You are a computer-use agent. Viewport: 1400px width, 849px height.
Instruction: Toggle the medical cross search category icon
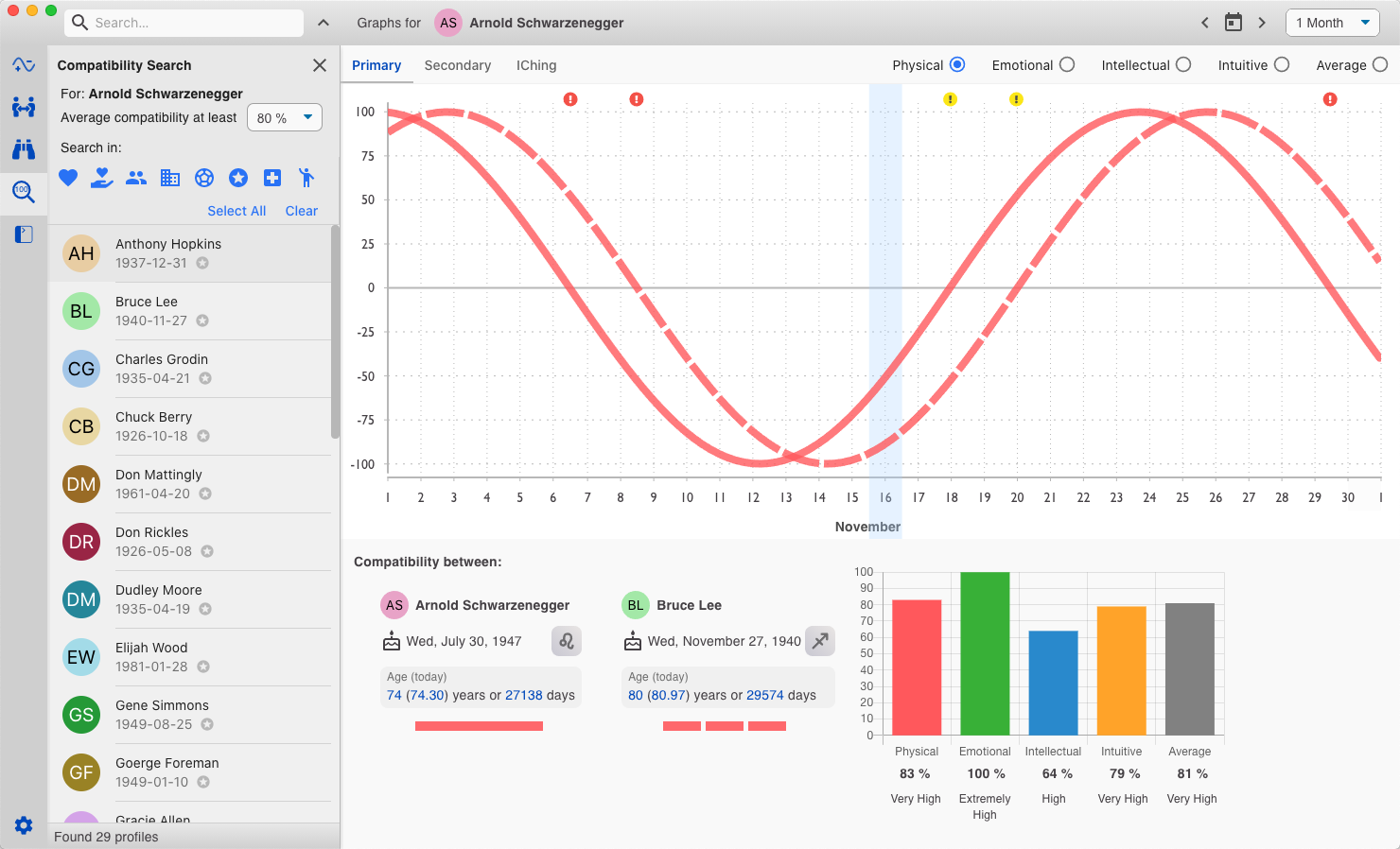pos(272,178)
